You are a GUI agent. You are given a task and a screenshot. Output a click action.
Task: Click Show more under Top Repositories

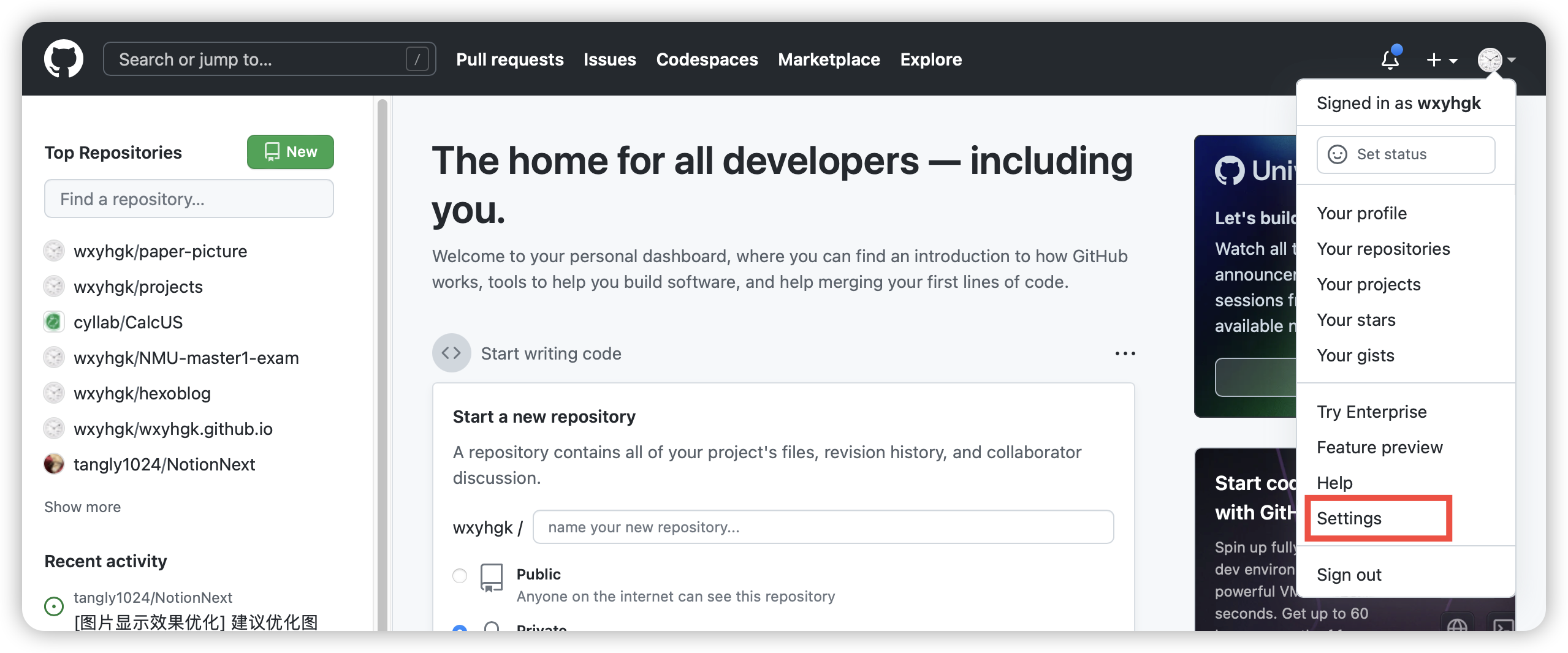coord(83,507)
